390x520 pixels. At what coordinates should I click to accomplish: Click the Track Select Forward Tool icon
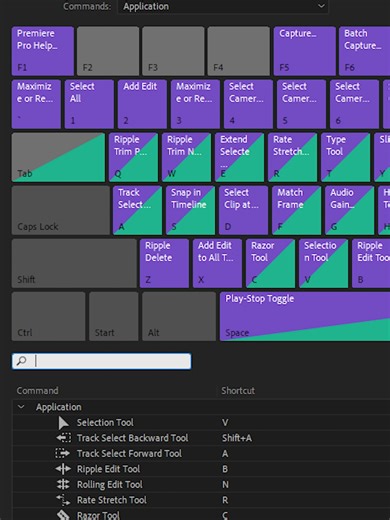(63, 453)
